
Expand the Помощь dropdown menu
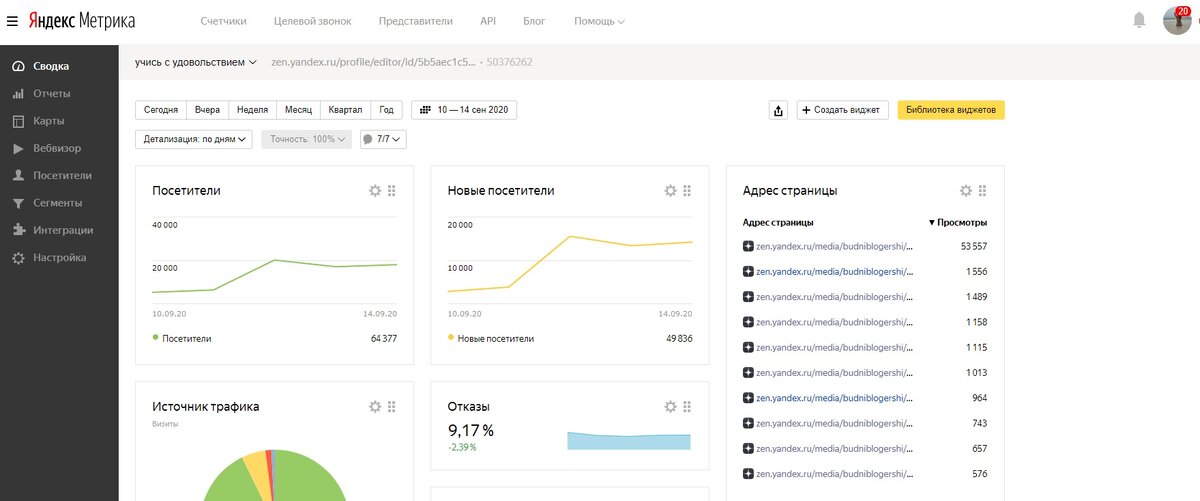pos(599,21)
